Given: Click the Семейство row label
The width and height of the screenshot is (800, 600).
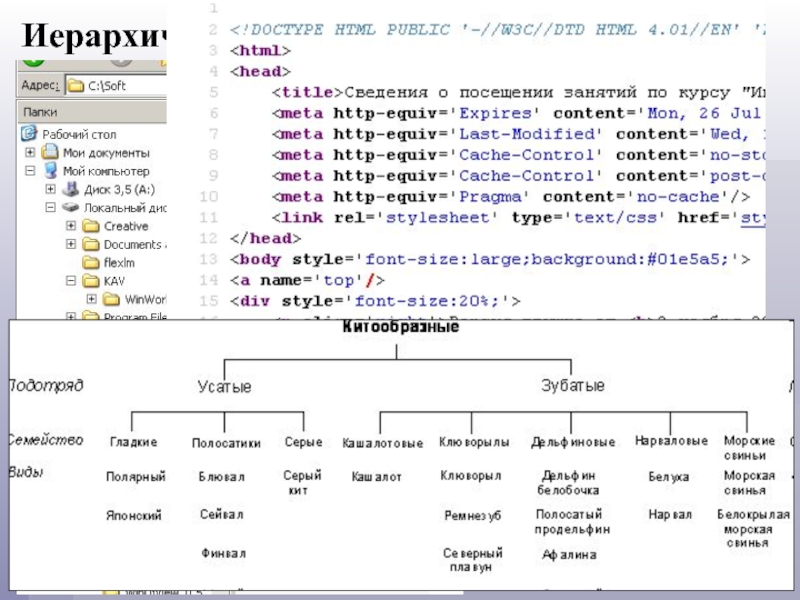Looking at the screenshot, I should click(x=46, y=440).
